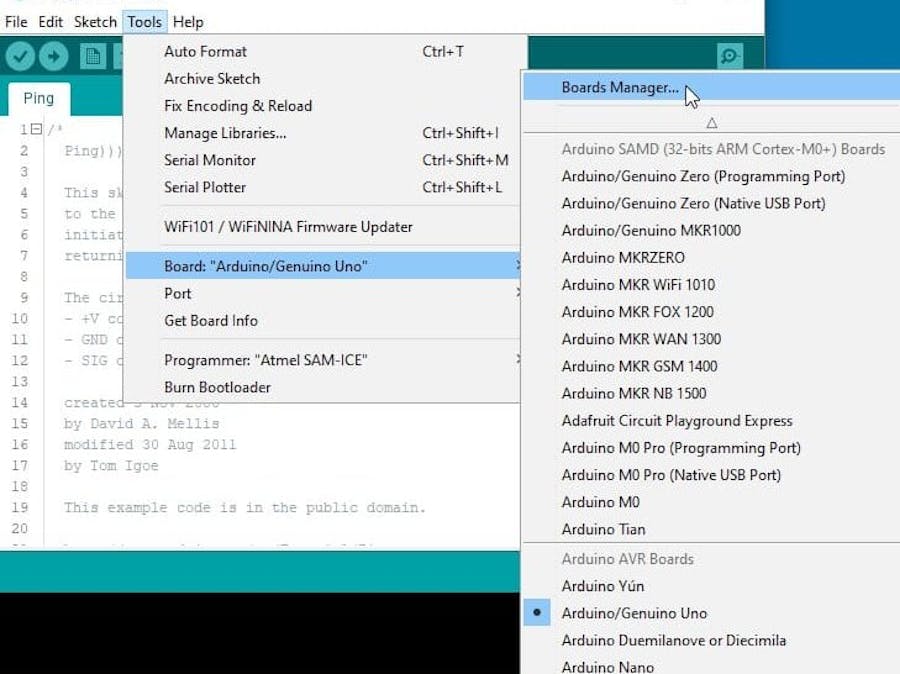
Task: Open the Help menu
Action: (188, 22)
